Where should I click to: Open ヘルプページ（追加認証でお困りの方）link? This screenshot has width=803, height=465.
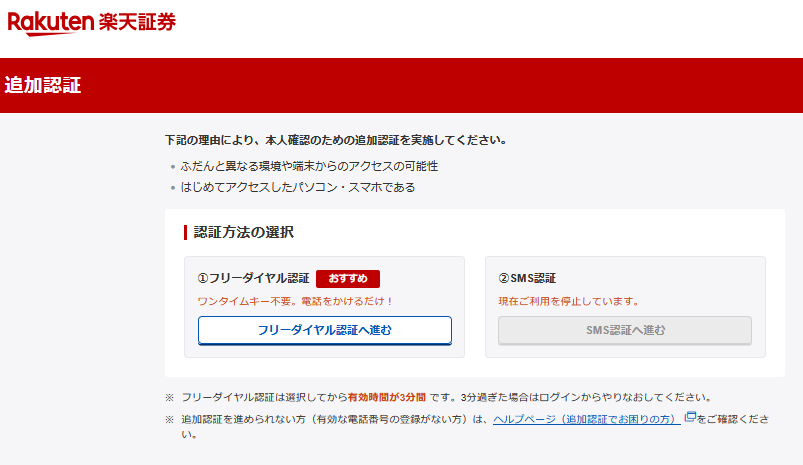click(586, 419)
